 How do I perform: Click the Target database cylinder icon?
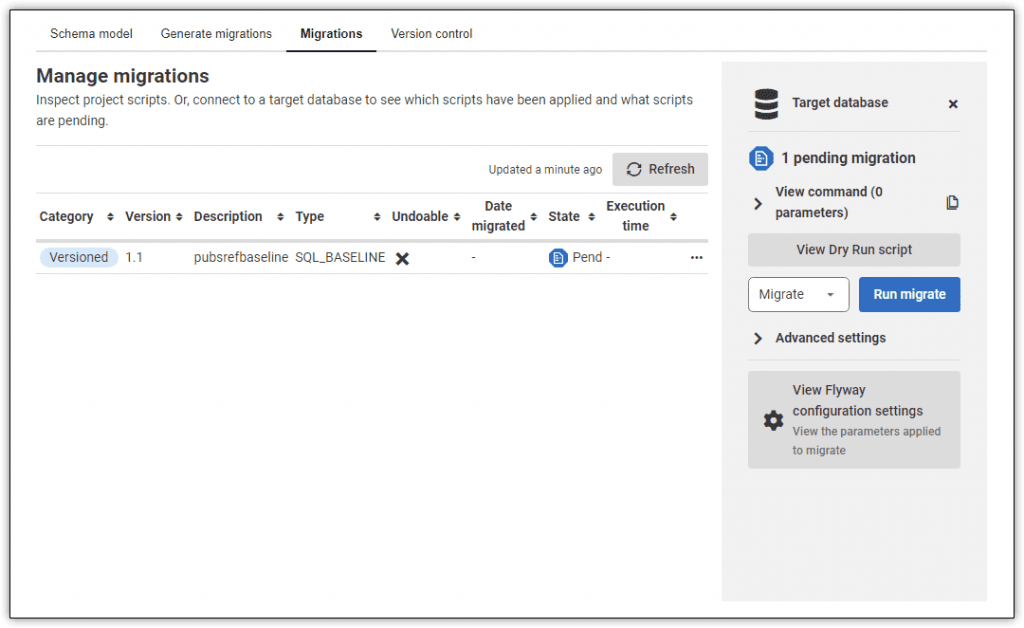tap(766, 103)
